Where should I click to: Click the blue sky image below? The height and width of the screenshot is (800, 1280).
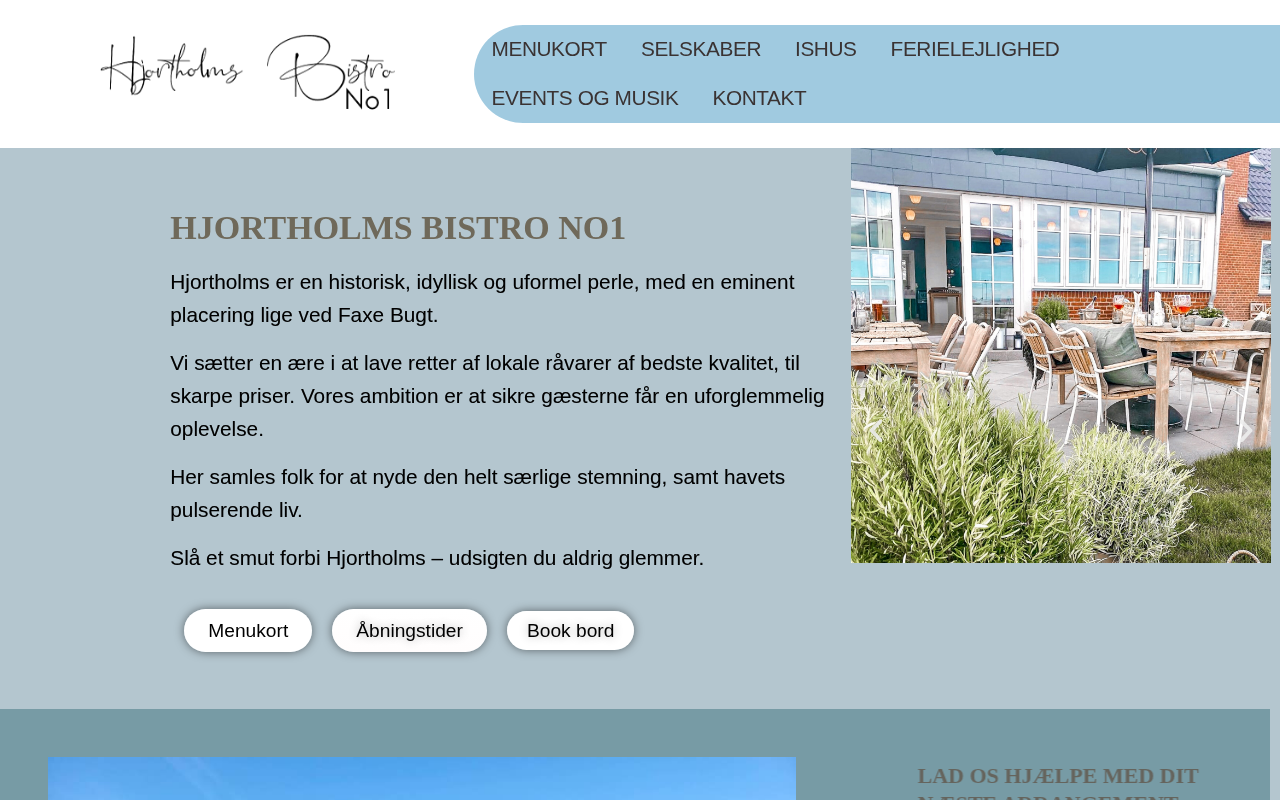[x=422, y=779]
